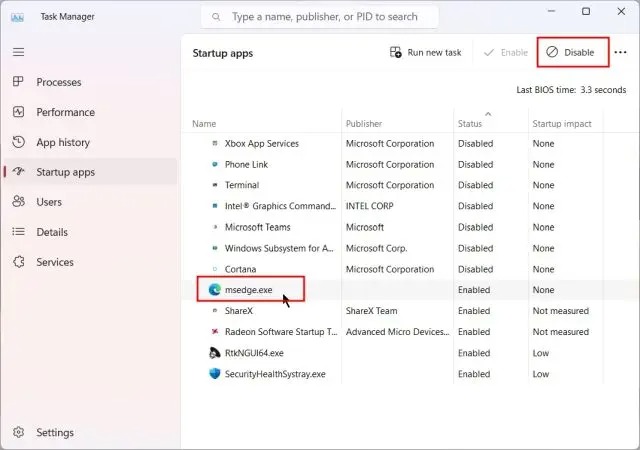The image size is (640, 450).
Task: Click the Disable circle-slash icon
Action: [x=552, y=52]
